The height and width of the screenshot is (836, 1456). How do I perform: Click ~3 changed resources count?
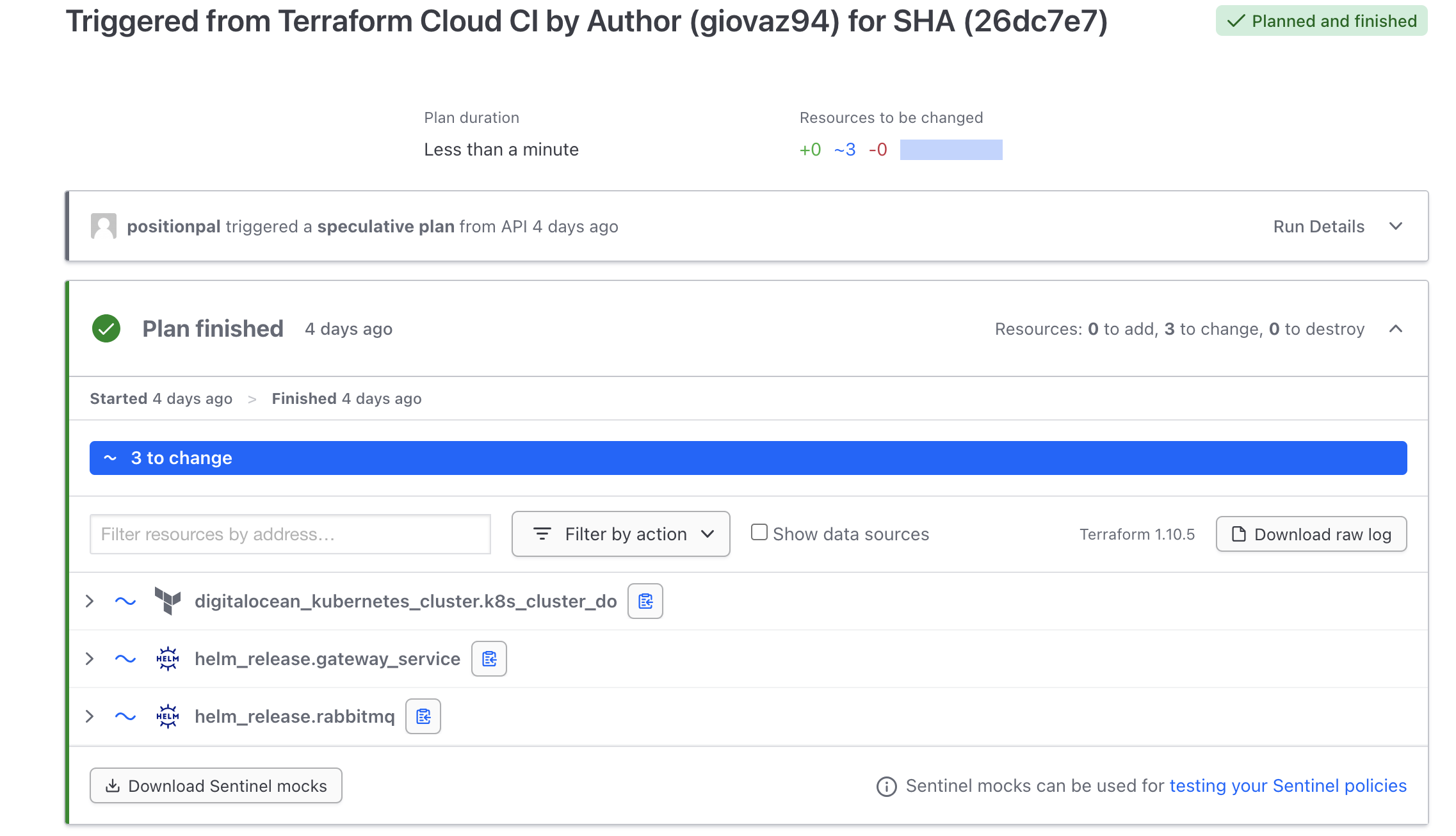[845, 150]
